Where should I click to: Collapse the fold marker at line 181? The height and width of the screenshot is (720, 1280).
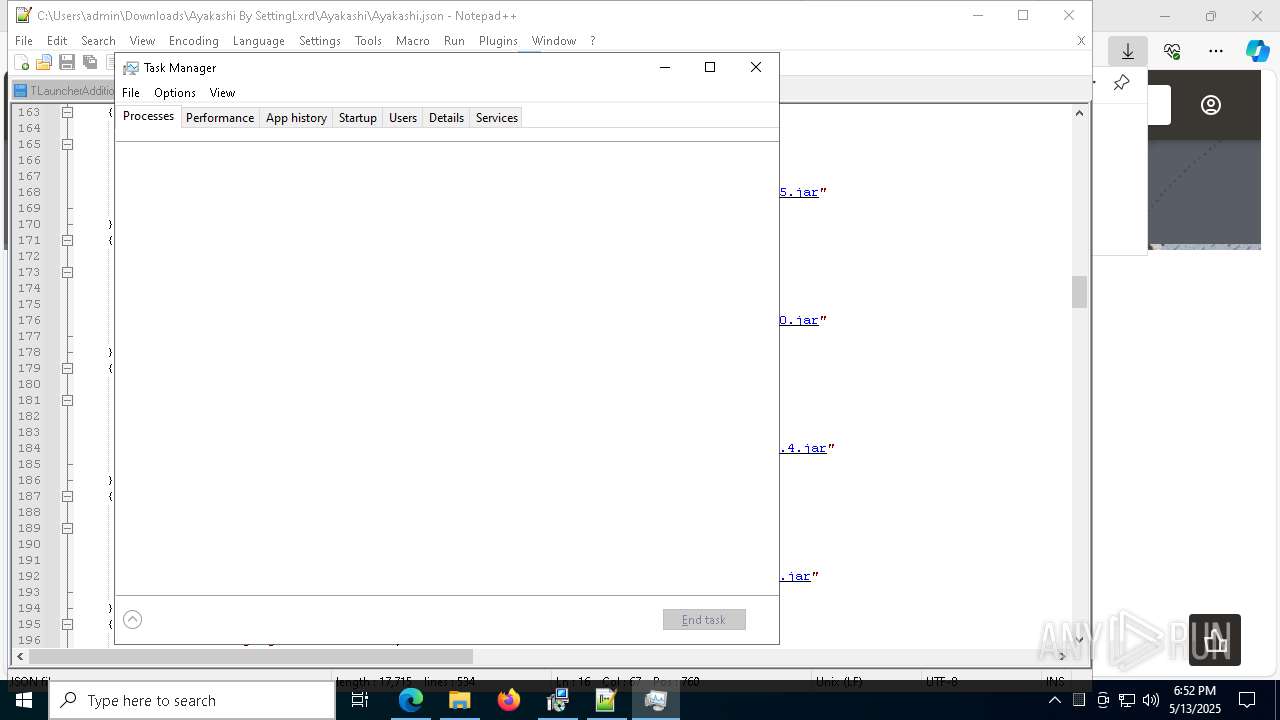(67, 400)
